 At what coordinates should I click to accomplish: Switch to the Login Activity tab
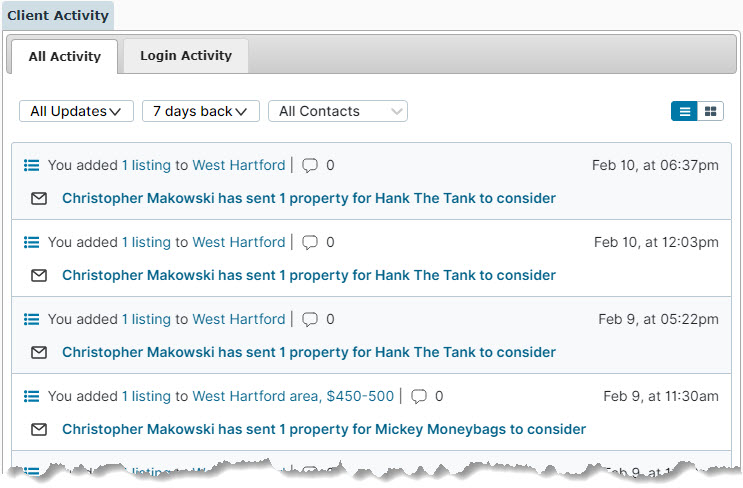(186, 55)
